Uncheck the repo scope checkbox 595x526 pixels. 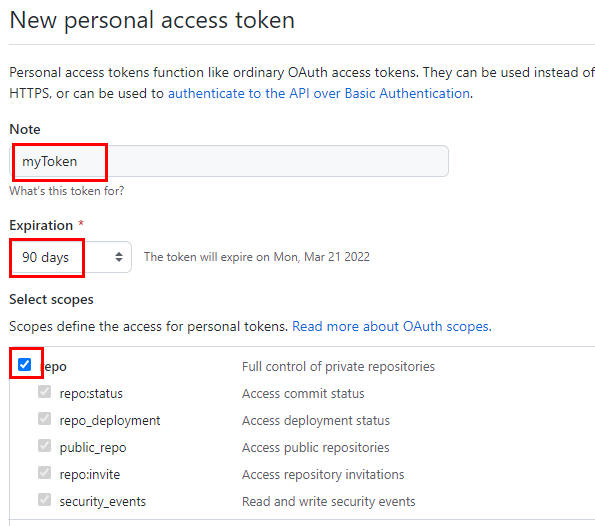click(25, 365)
